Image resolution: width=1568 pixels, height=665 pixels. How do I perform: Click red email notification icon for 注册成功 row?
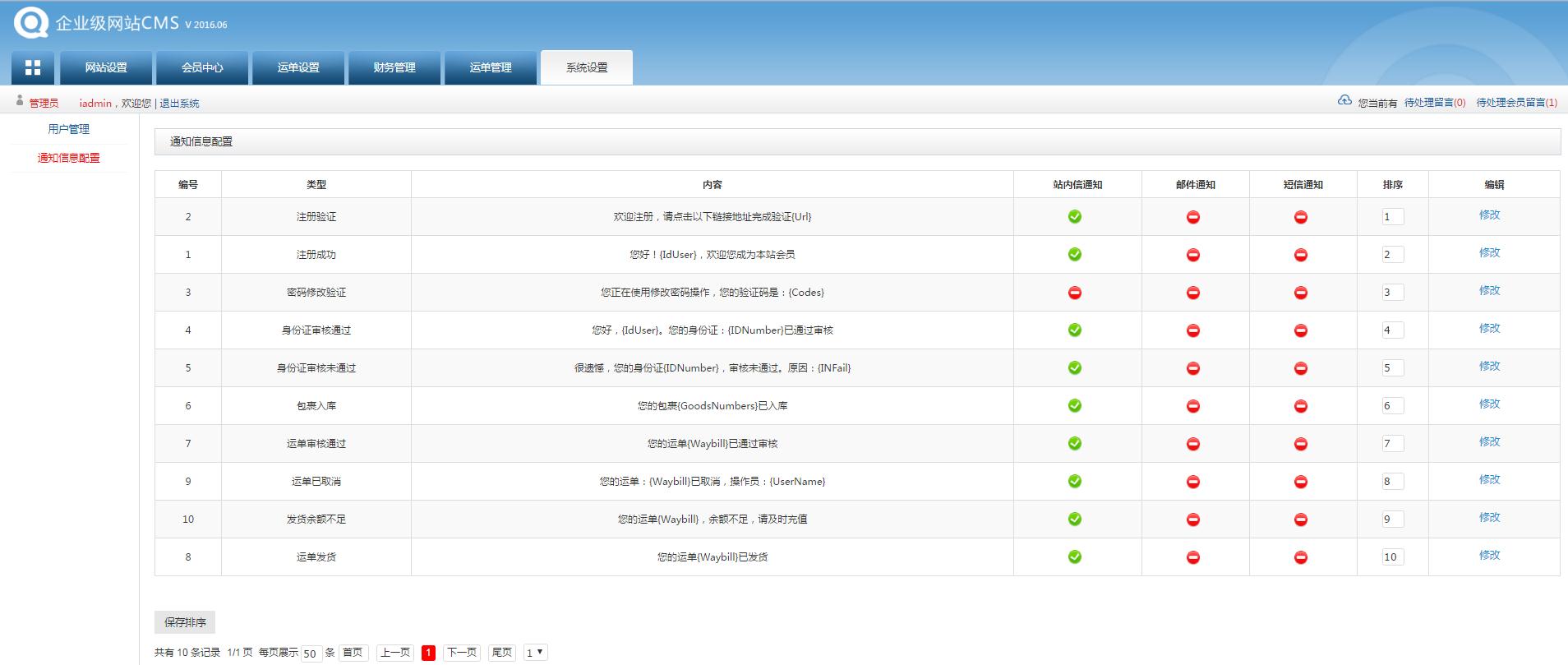click(1193, 255)
